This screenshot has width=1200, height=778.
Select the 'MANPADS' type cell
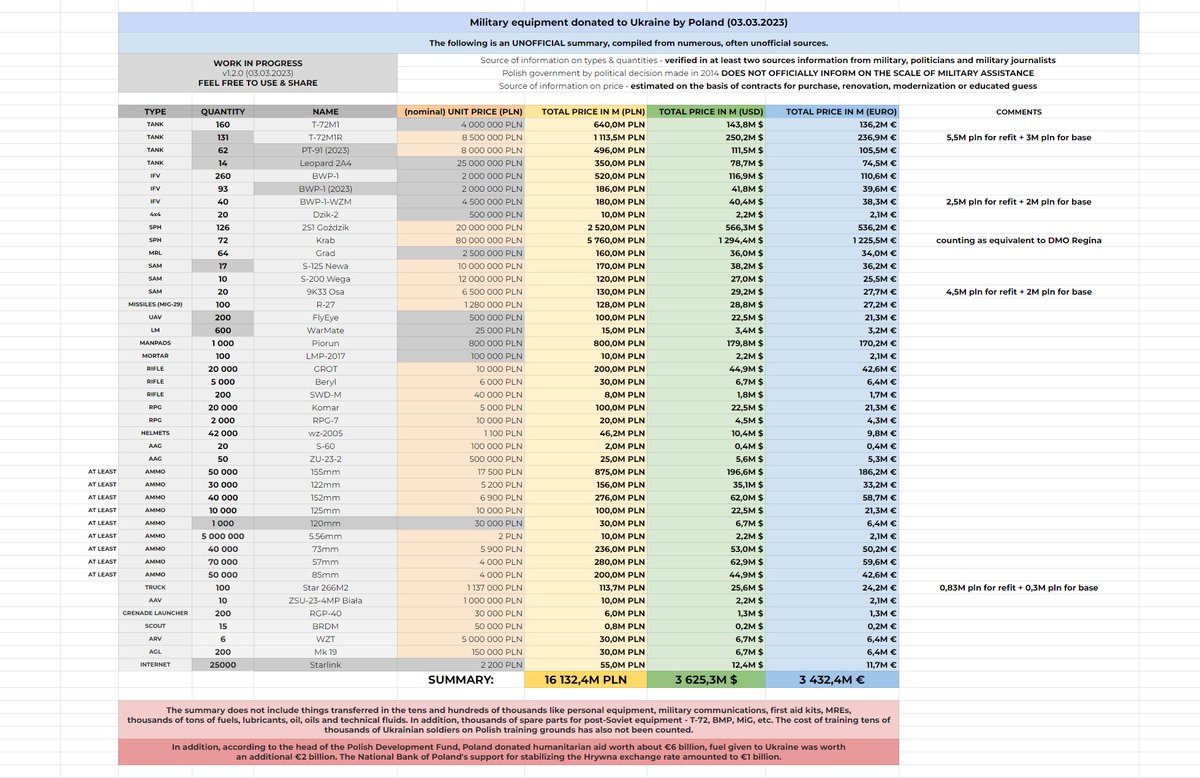pos(155,343)
